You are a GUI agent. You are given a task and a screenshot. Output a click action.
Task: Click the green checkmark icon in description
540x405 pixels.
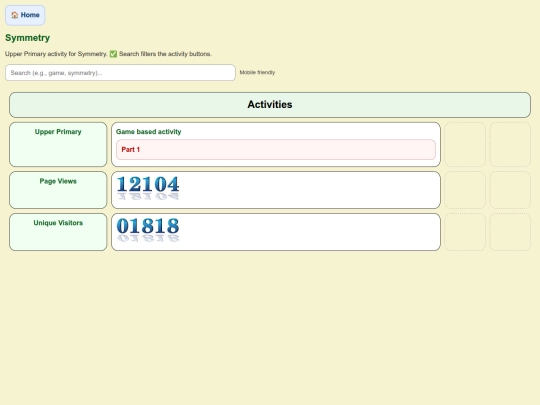tap(113, 54)
